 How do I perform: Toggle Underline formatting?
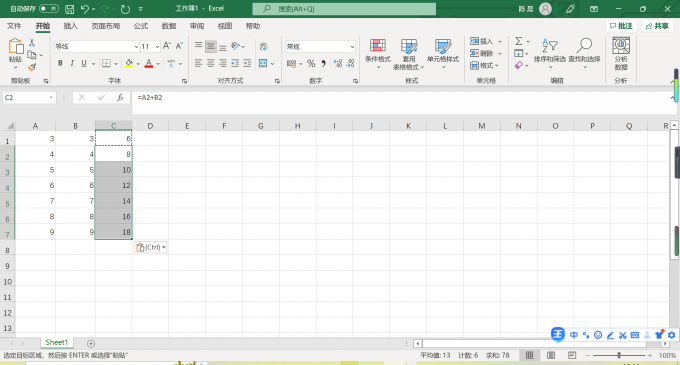pos(84,63)
